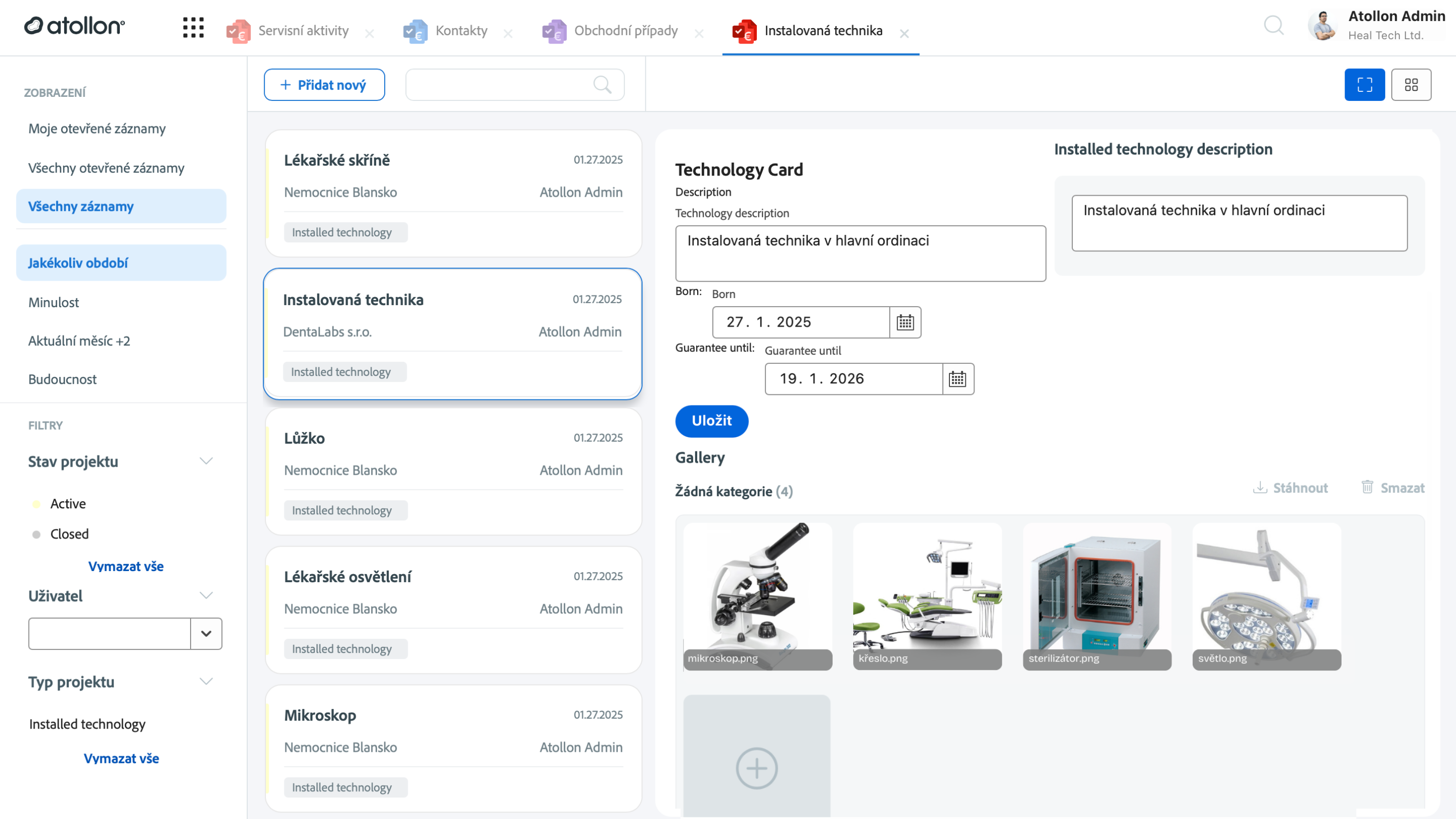Image resolution: width=1456 pixels, height=819 pixels.
Task: Select Moje otevřené záznamy view
Action: click(97, 128)
